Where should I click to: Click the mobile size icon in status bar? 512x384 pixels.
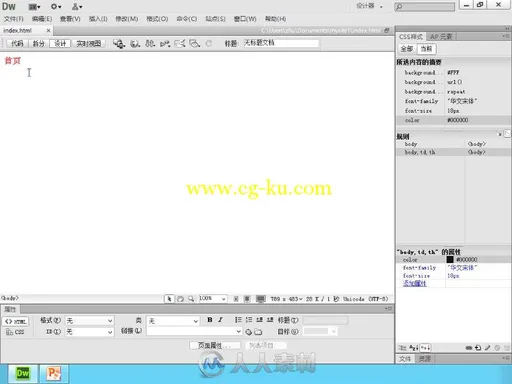pyautogui.click(x=236, y=299)
